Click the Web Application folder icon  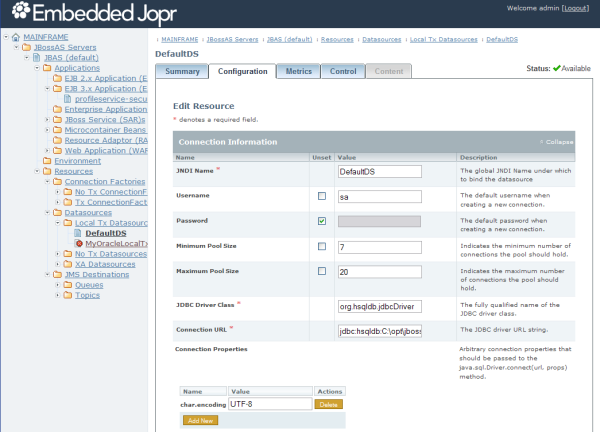click(x=57, y=151)
